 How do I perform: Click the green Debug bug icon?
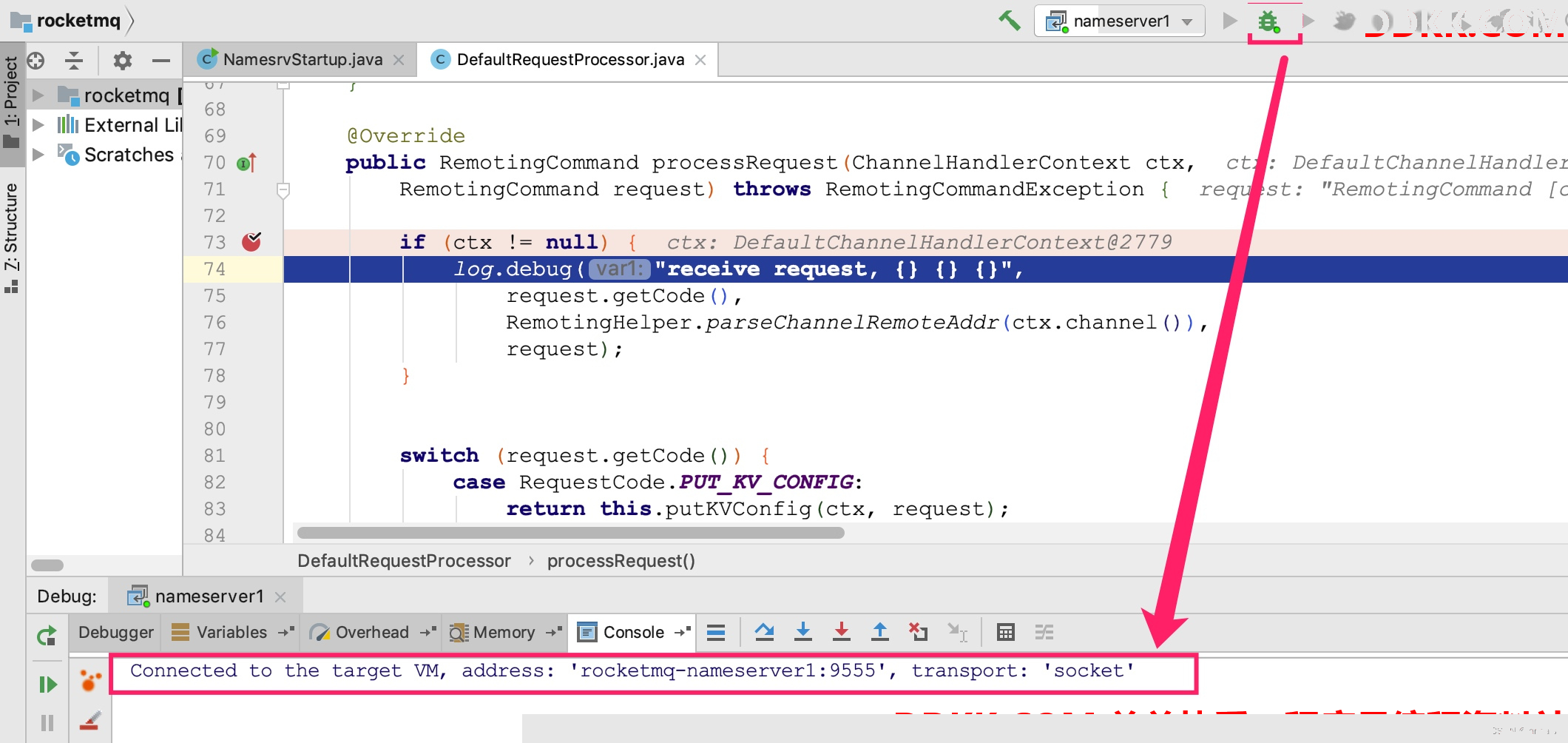1269,21
